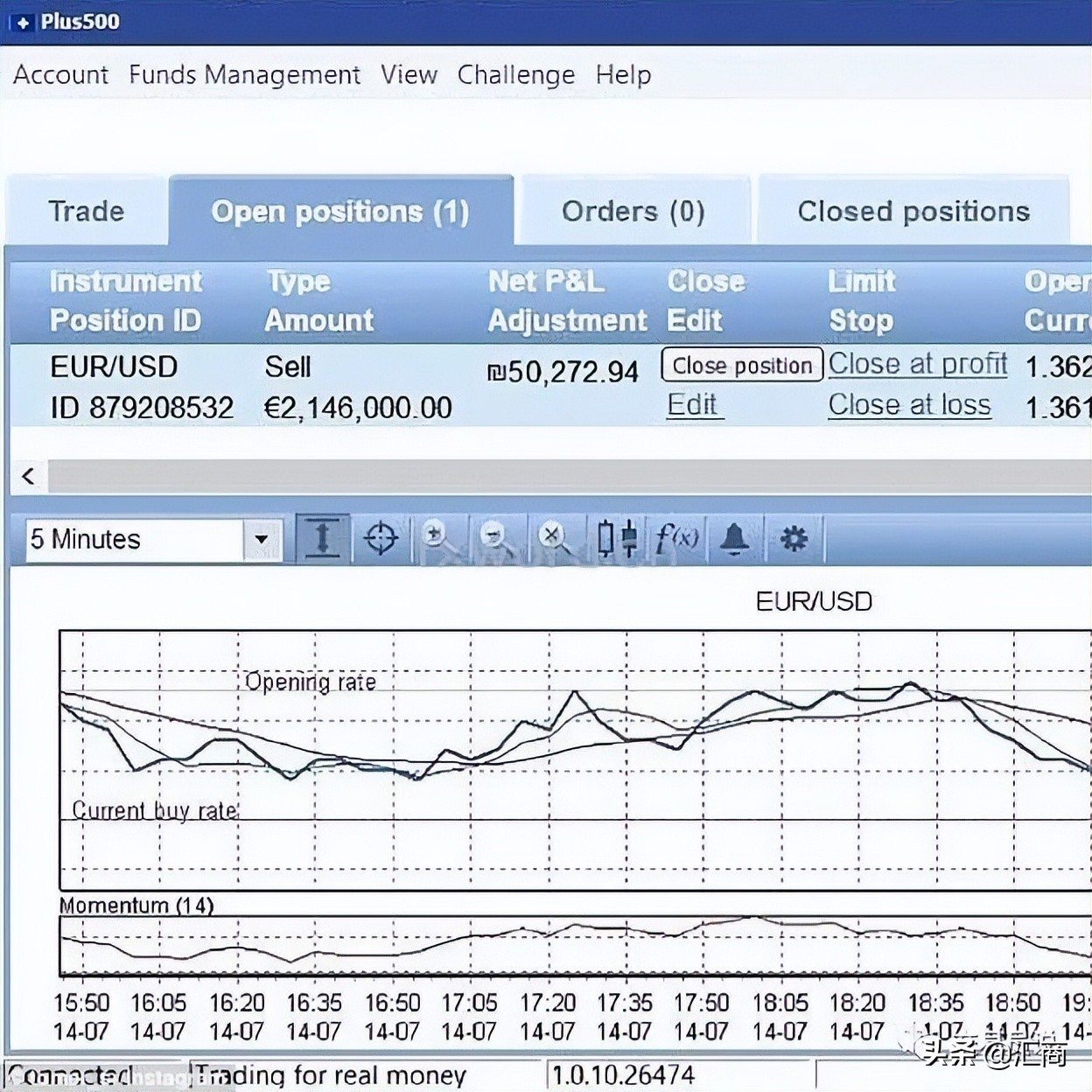Select the crosshair tool in chart toolbar
The image size is (1092, 1092).
click(x=380, y=538)
